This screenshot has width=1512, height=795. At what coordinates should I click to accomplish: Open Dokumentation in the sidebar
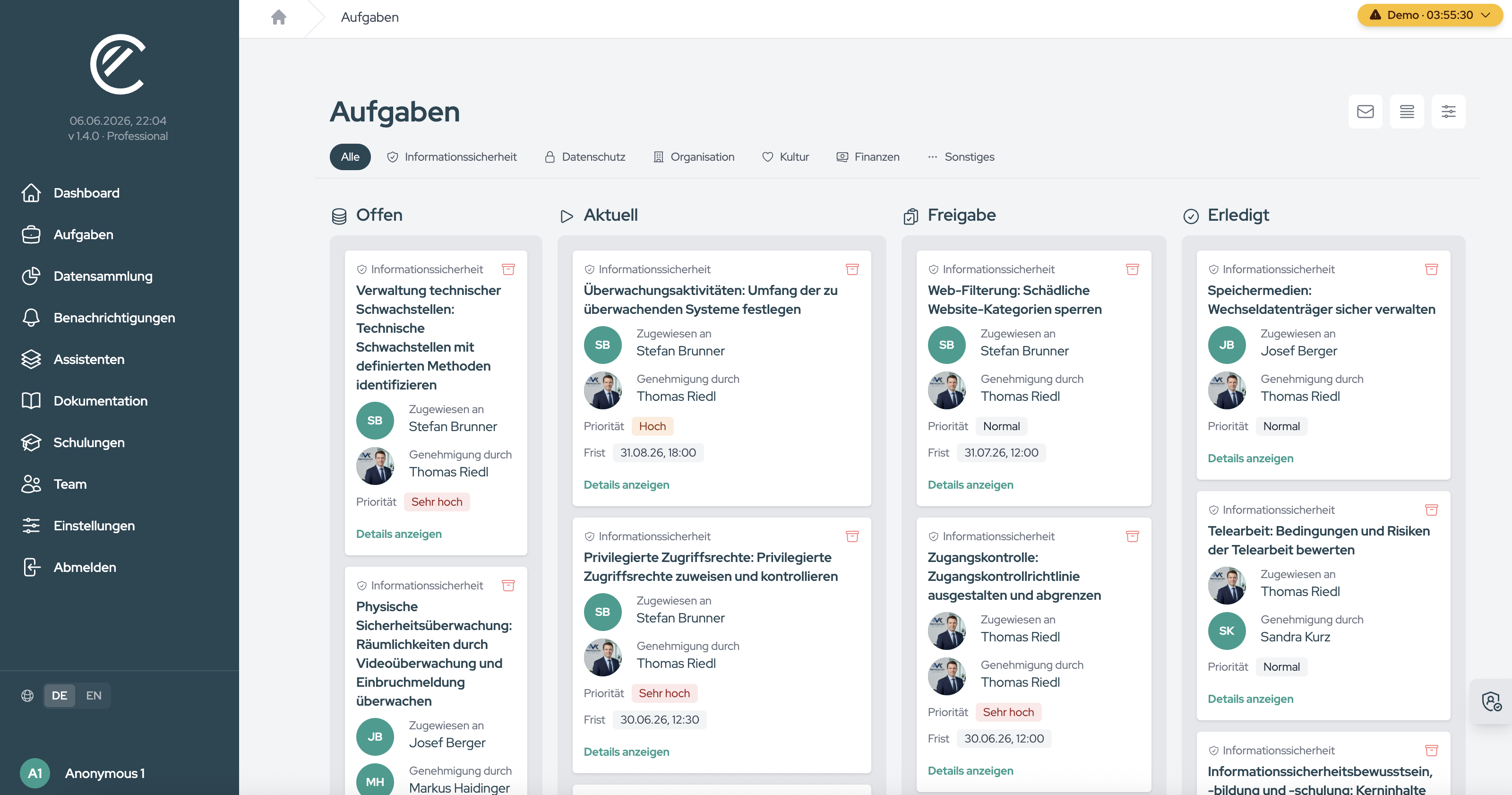100,401
